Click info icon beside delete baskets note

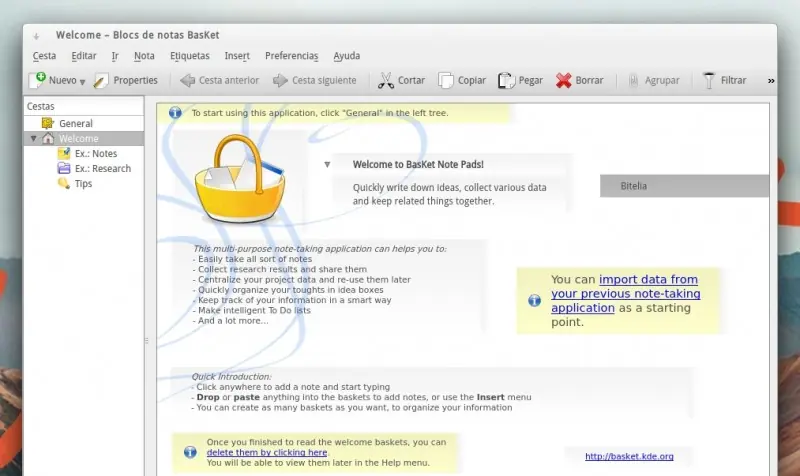[190, 452]
